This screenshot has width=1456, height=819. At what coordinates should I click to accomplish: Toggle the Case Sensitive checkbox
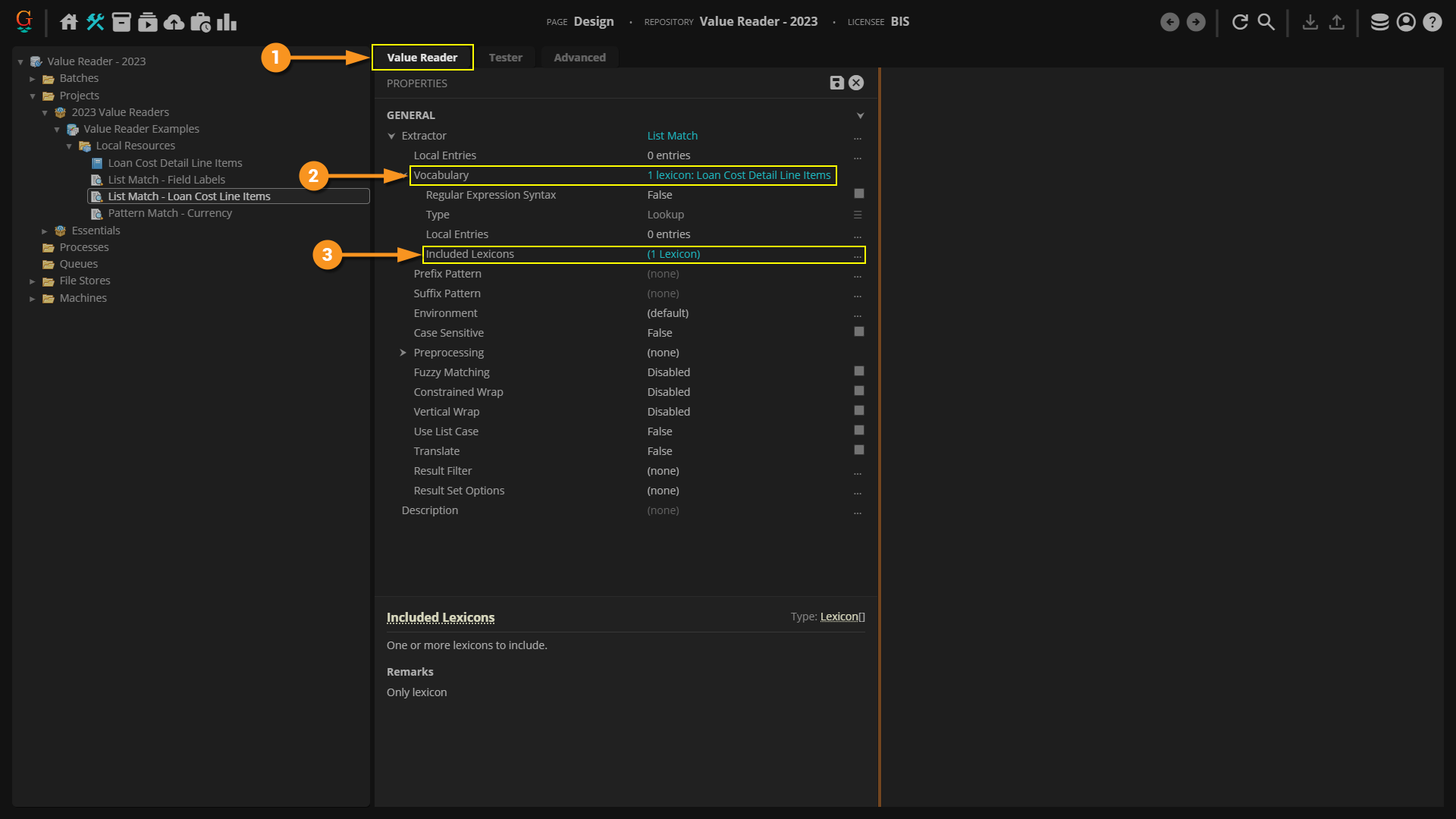pyautogui.click(x=858, y=332)
